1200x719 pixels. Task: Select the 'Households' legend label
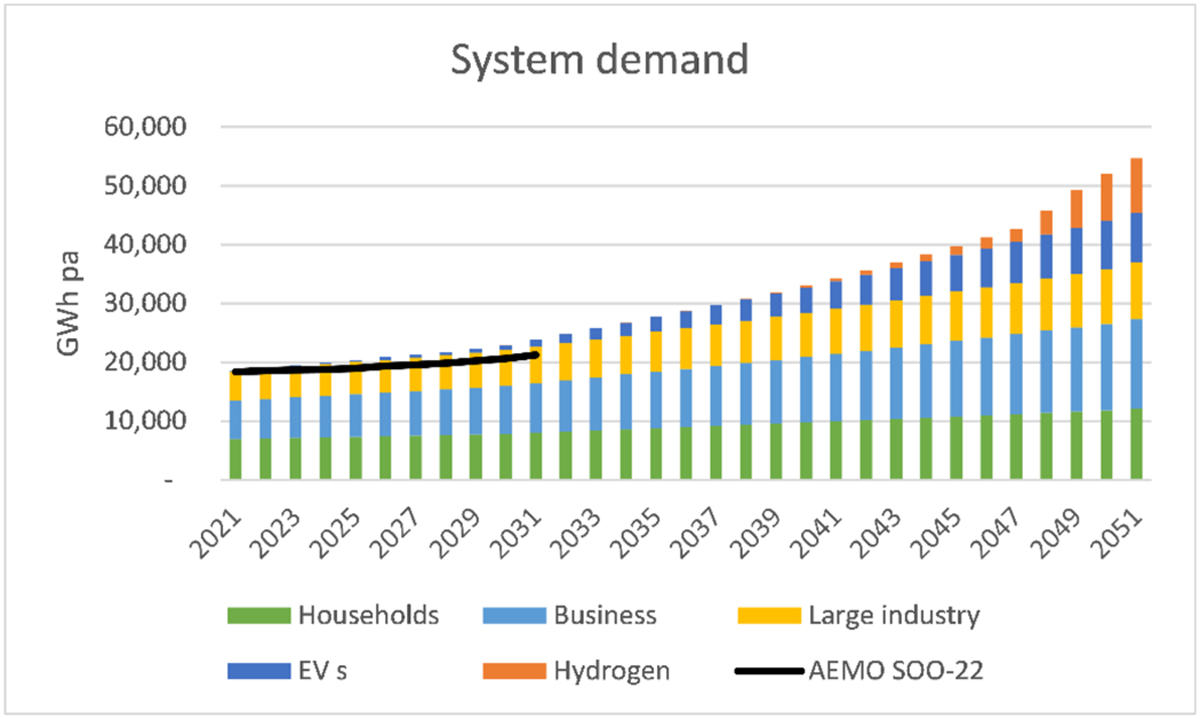(368, 615)
